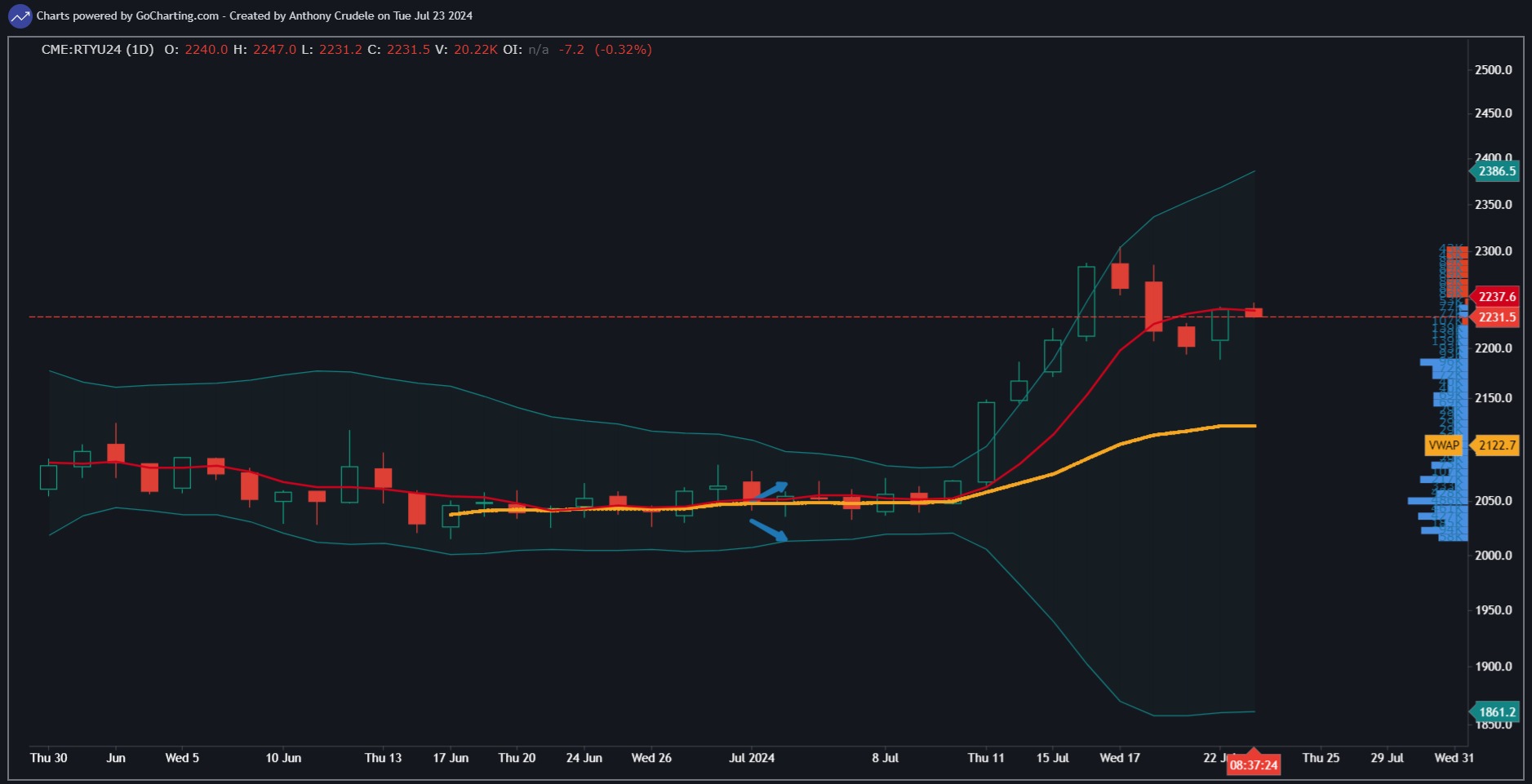The image size is (1532, 784).
Task: Click the Thu 25 date label
Action: pos(1321,758)
